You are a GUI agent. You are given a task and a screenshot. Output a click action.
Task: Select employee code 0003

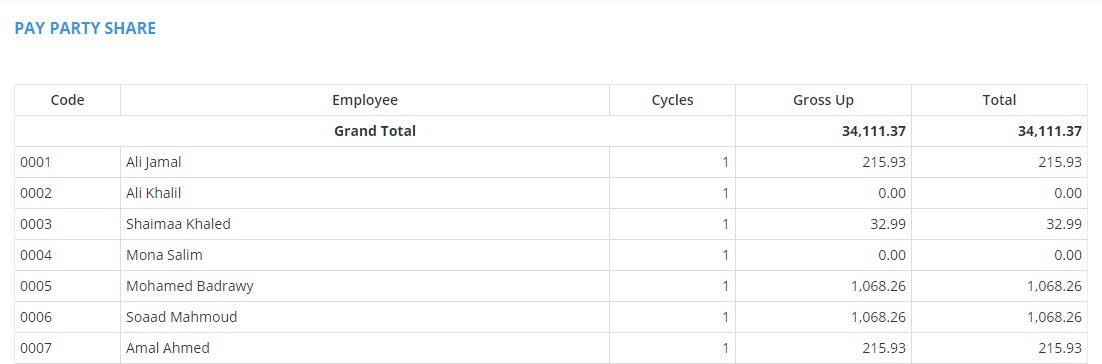coord(36,224)
